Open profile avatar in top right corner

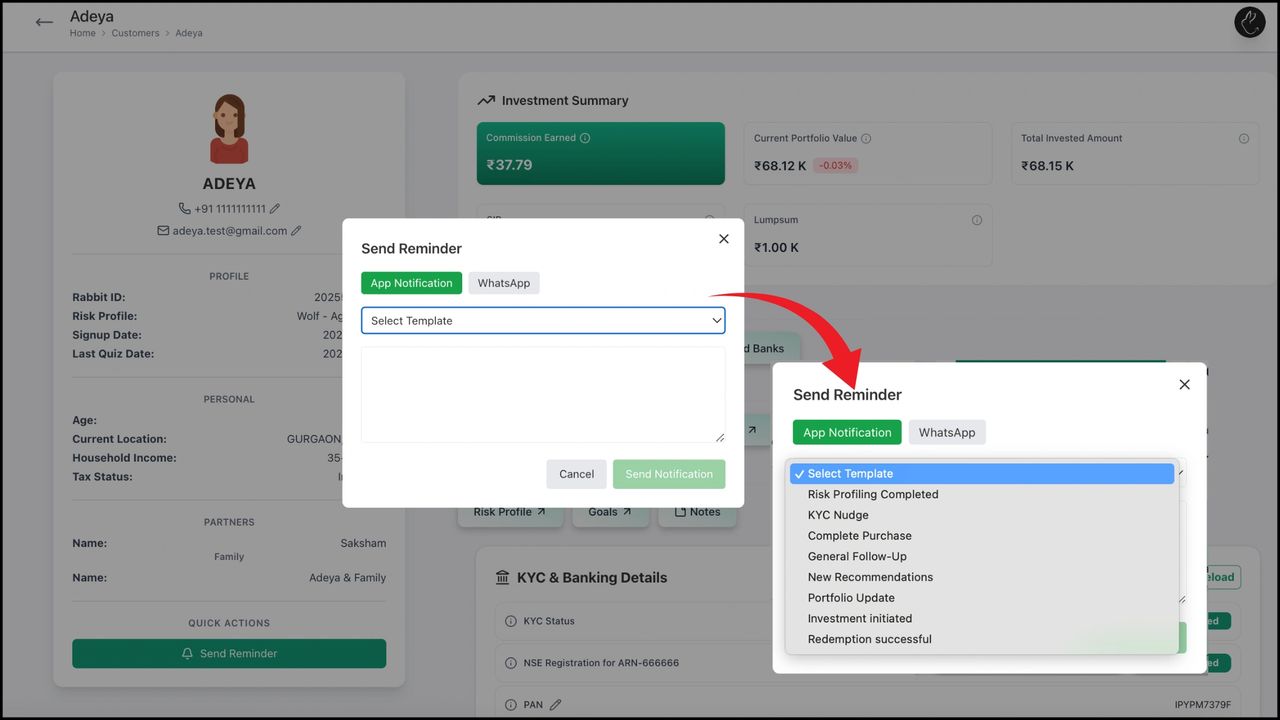pyautogui.click(x=1249, y=22)
